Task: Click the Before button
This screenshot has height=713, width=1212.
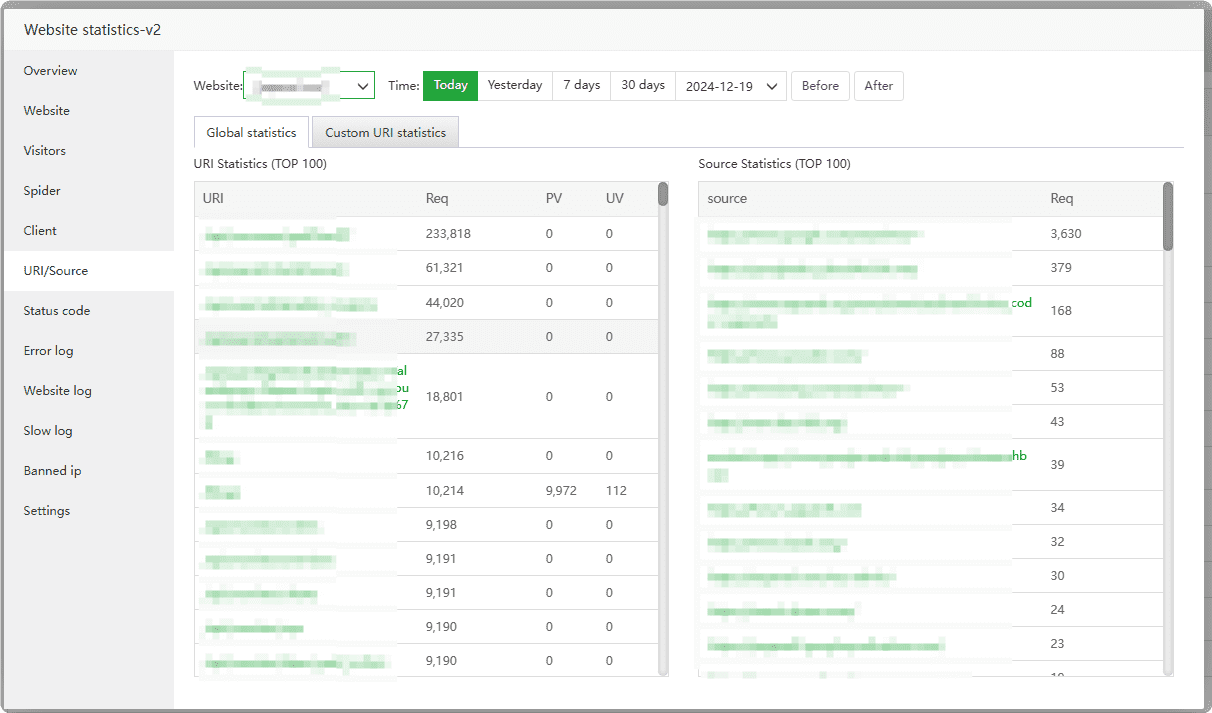Action: [820, 86]
